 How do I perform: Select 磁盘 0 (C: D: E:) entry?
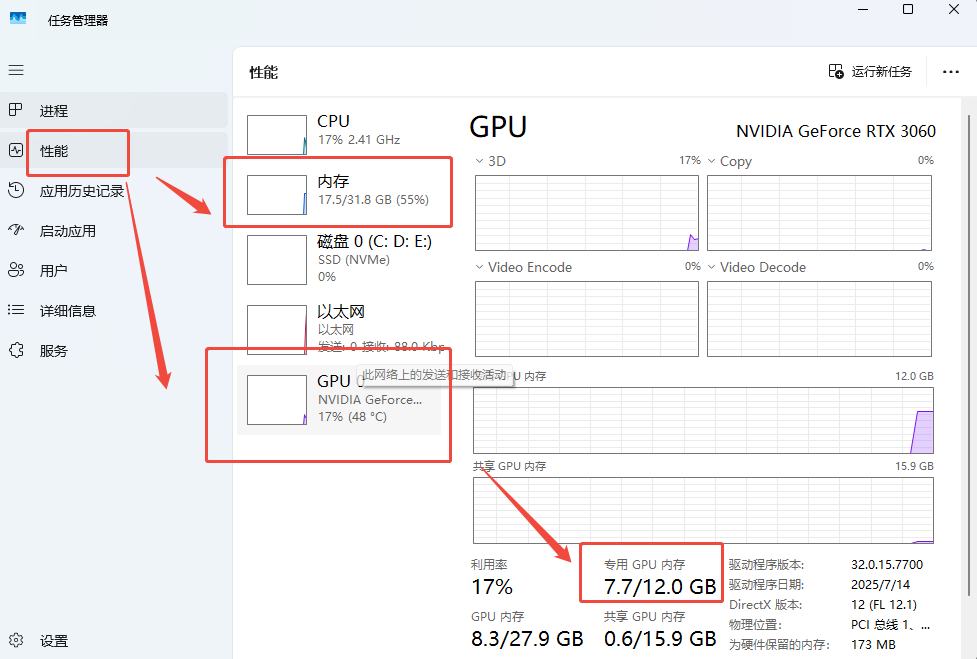pyautogui.click(x=340, y=258)
